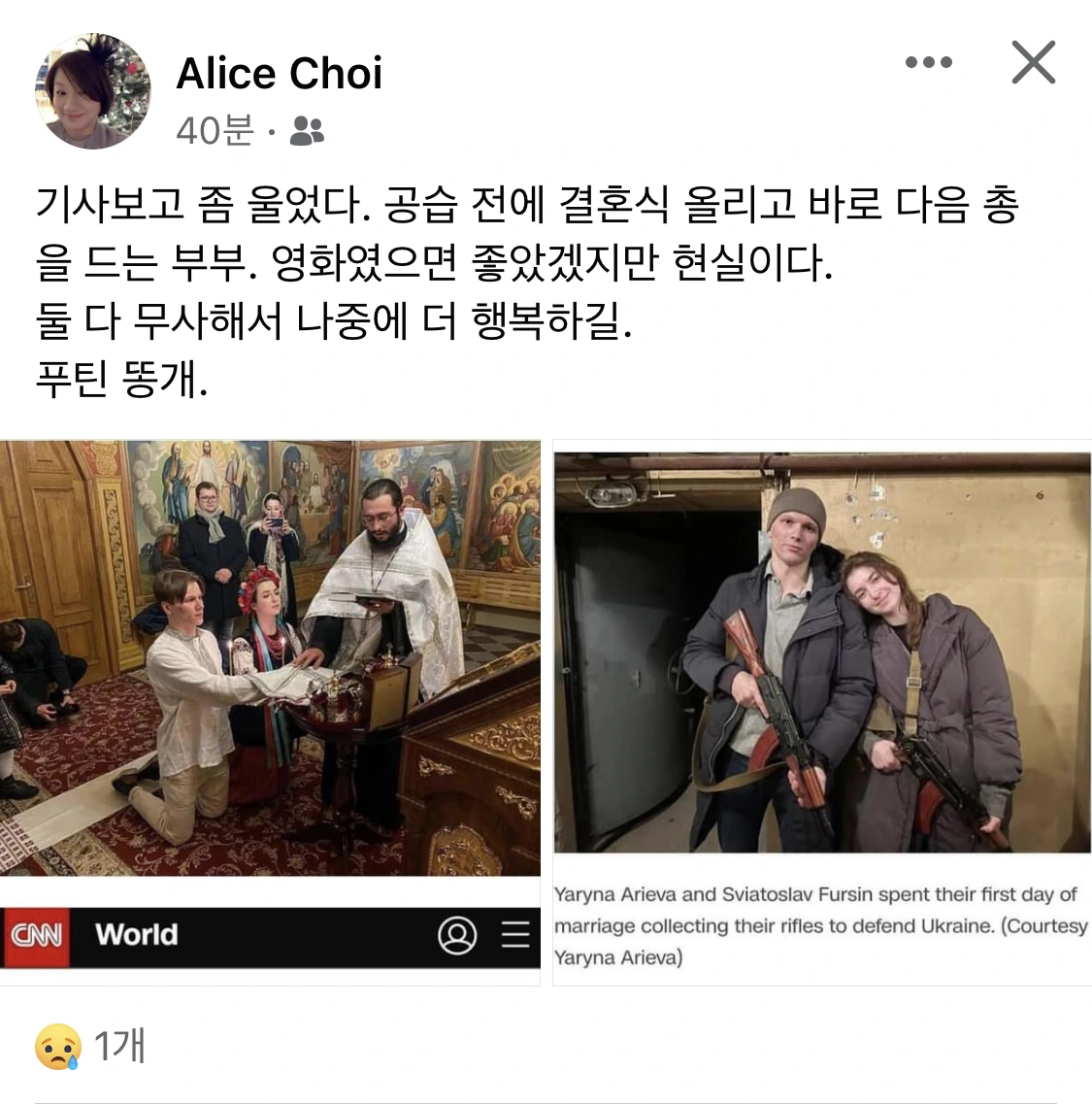The image size is (1092, 1104).
Task: Click the caption starting 'Yaryna Arieva and Sviatoslav'
Action: tap(821, 926)
